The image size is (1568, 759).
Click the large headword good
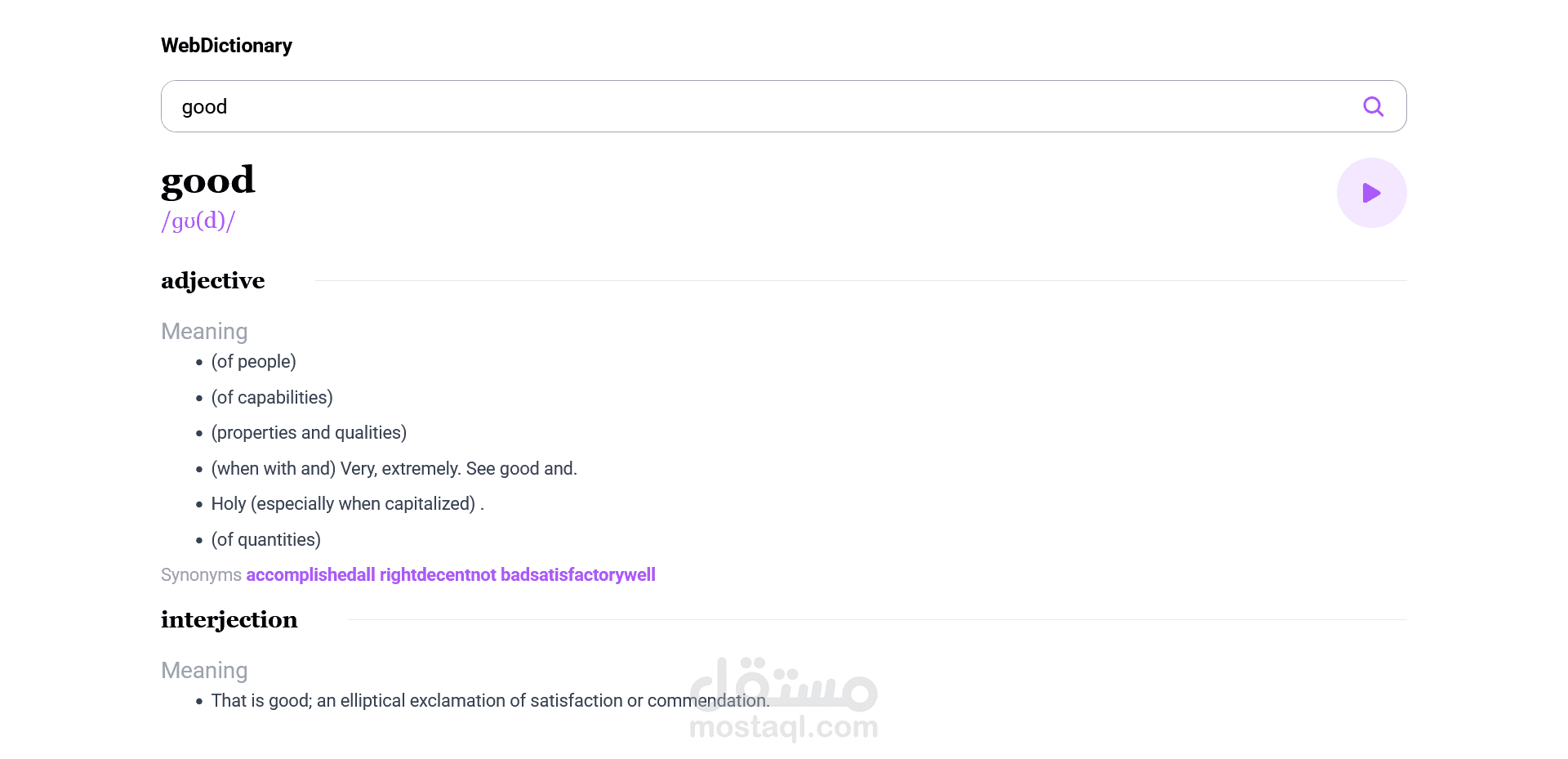[x=208, y=181]
